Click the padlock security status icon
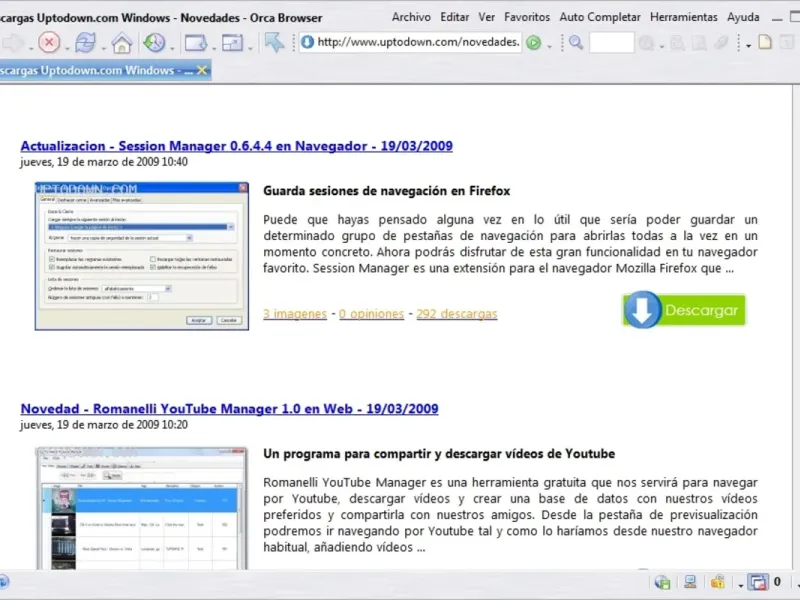 pos(718,582)
